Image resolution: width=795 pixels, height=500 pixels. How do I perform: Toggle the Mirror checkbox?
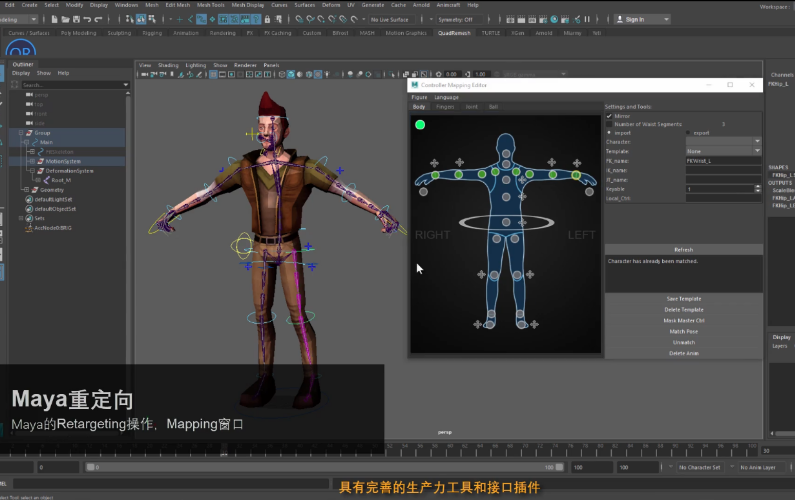(609, 116)
